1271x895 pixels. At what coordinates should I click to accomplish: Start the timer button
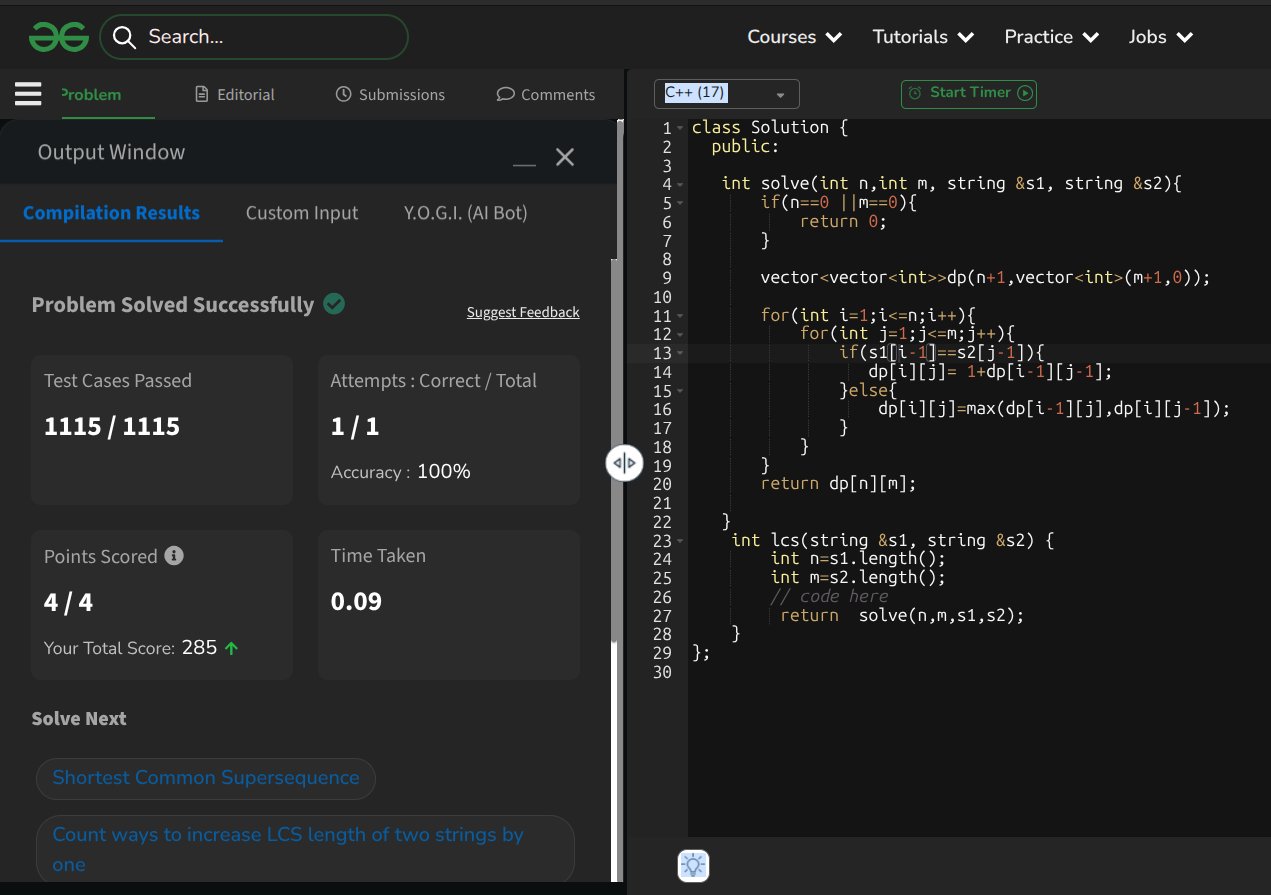tap(968, 93)
